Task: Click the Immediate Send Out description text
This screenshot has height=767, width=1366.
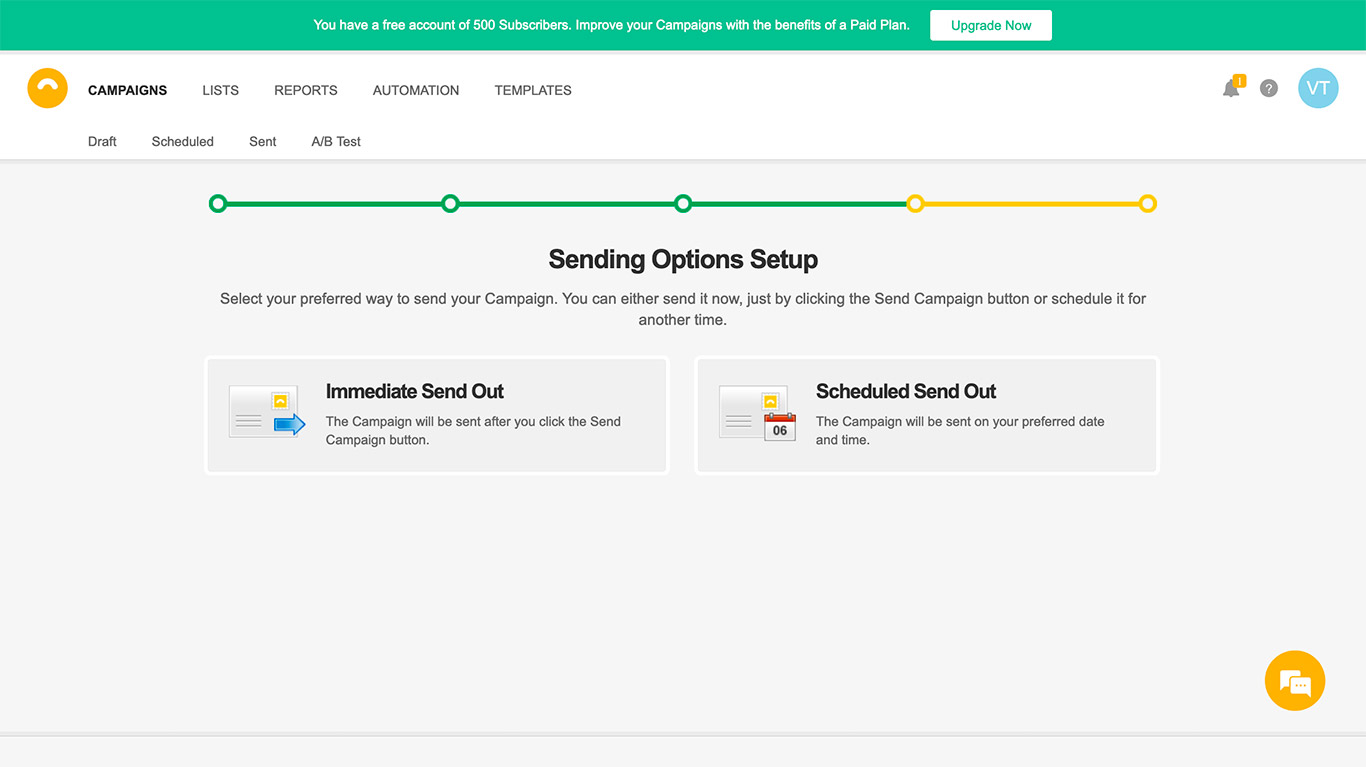Action: [x=473, y=430]
